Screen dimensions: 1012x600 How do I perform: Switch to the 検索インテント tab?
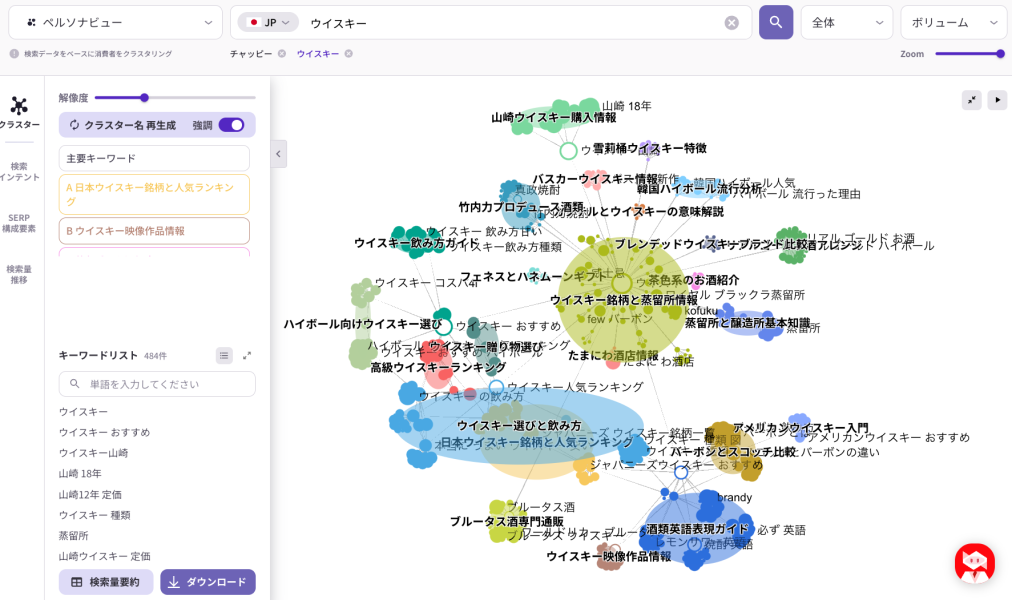pos(19,171)
